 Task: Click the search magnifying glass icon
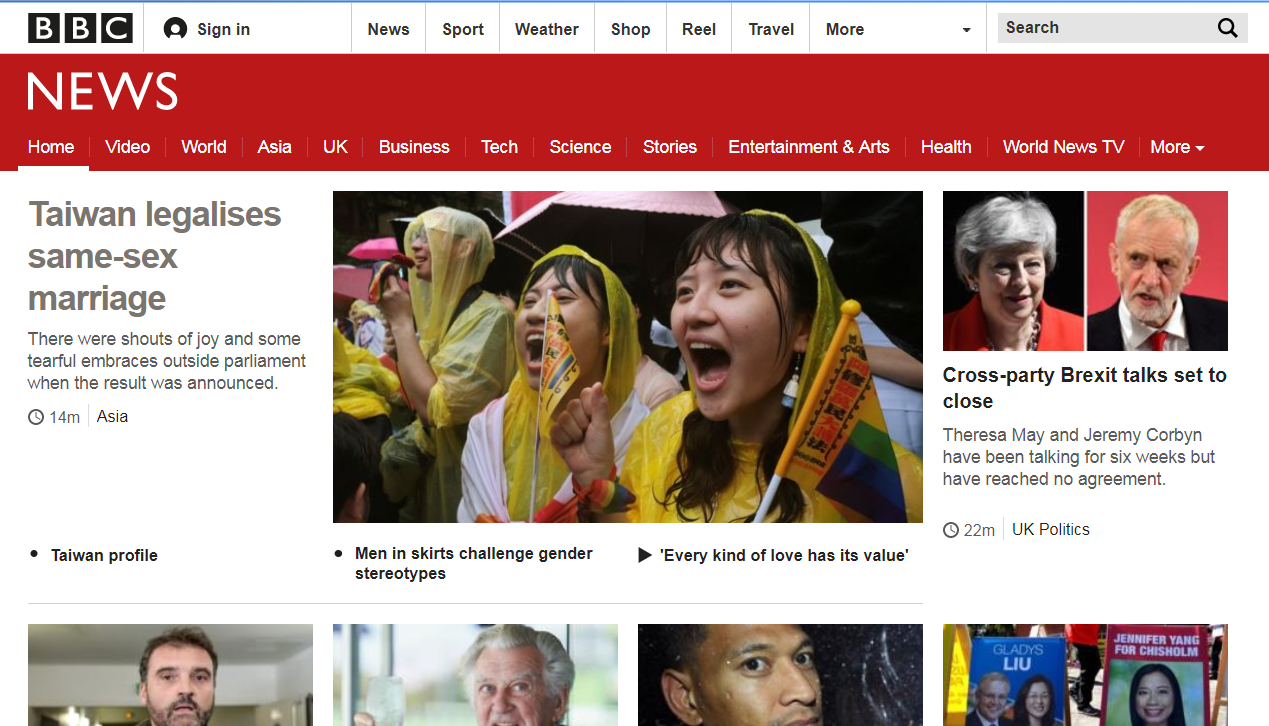coord(1227,27)
